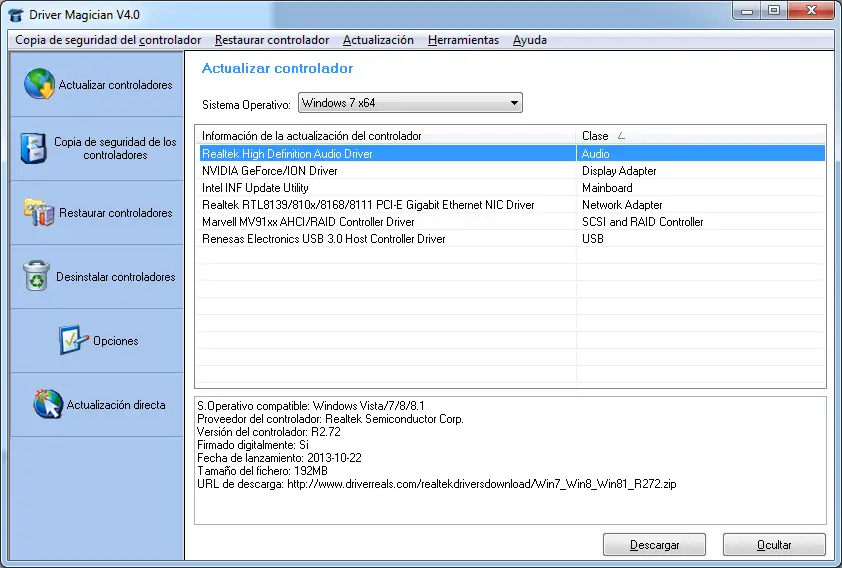Click the Driver Magician title bar hat icon
This screenshot has height=568, width=842.
pos(16,14)
